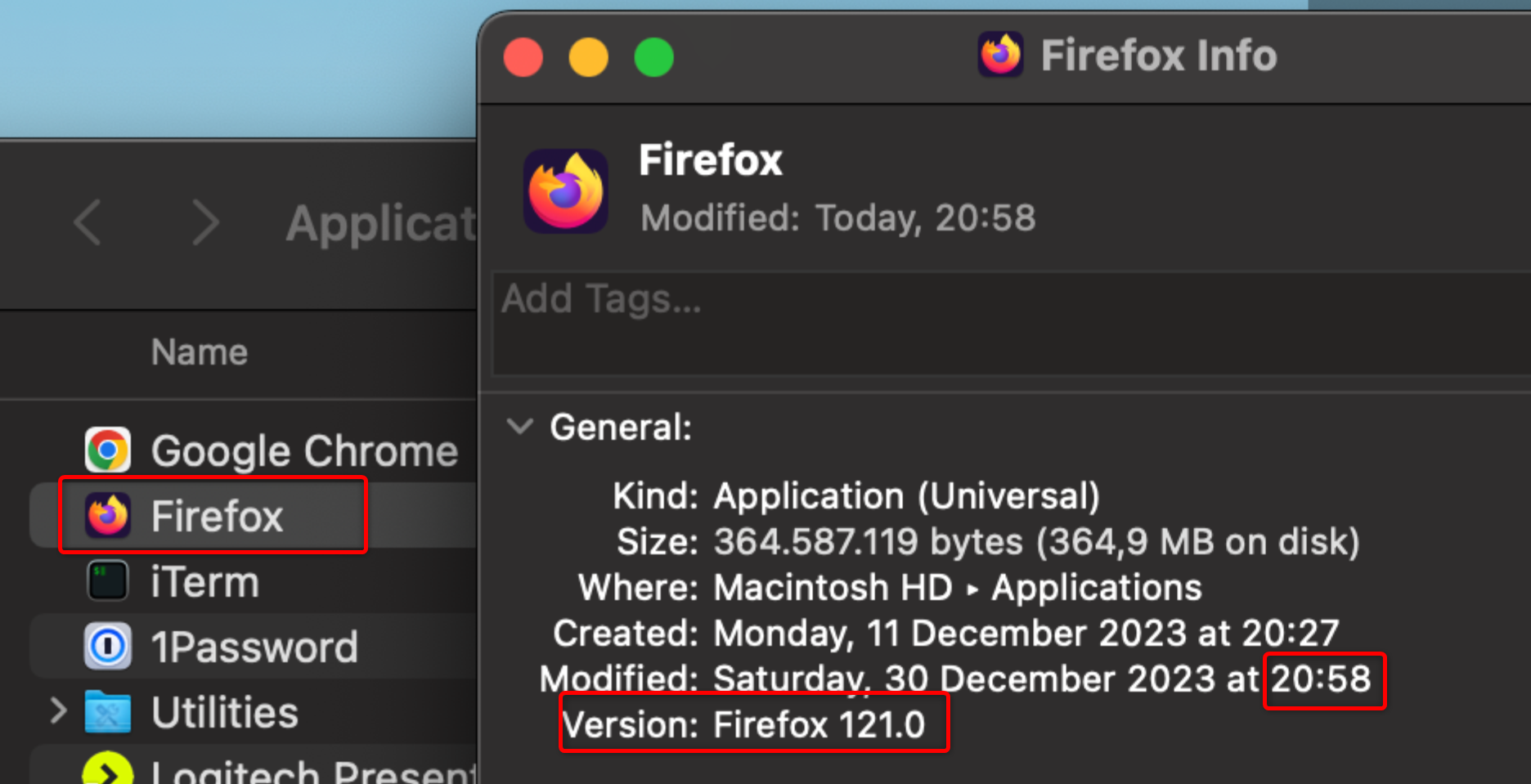This screenshot has height=784, width=1531.
Task: Click the iTerm terminal icon
Action: coord(107,580)
